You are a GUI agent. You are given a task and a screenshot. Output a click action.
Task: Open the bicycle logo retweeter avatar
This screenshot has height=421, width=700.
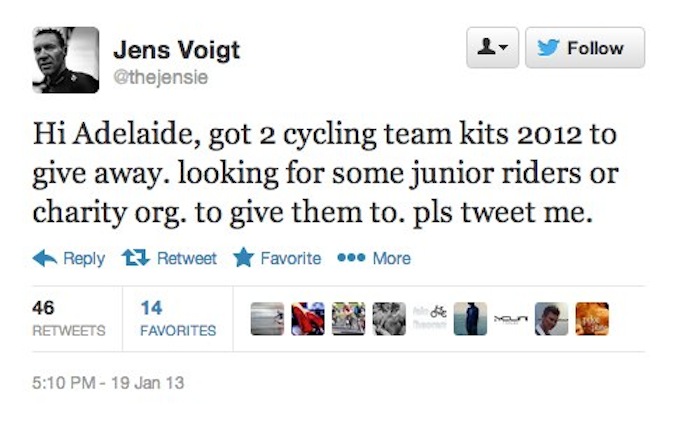430,319
